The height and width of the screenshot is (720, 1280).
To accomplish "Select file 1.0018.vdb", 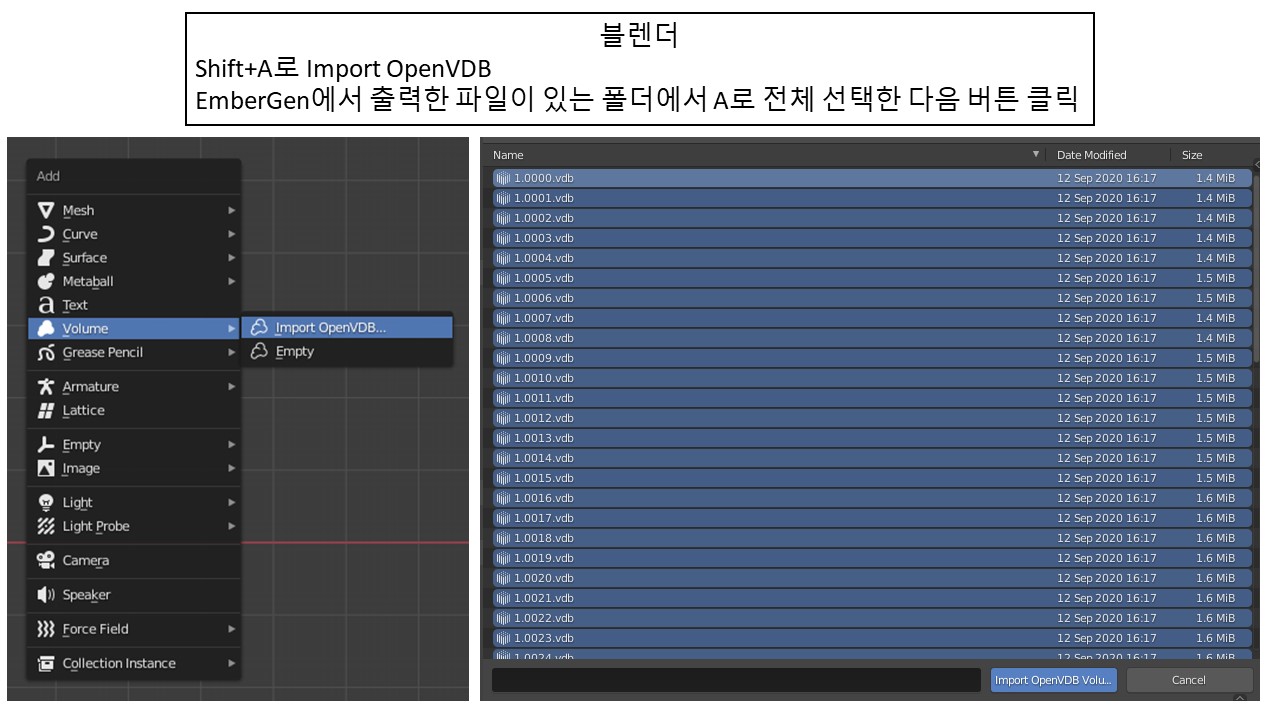I will coord(872,538).
